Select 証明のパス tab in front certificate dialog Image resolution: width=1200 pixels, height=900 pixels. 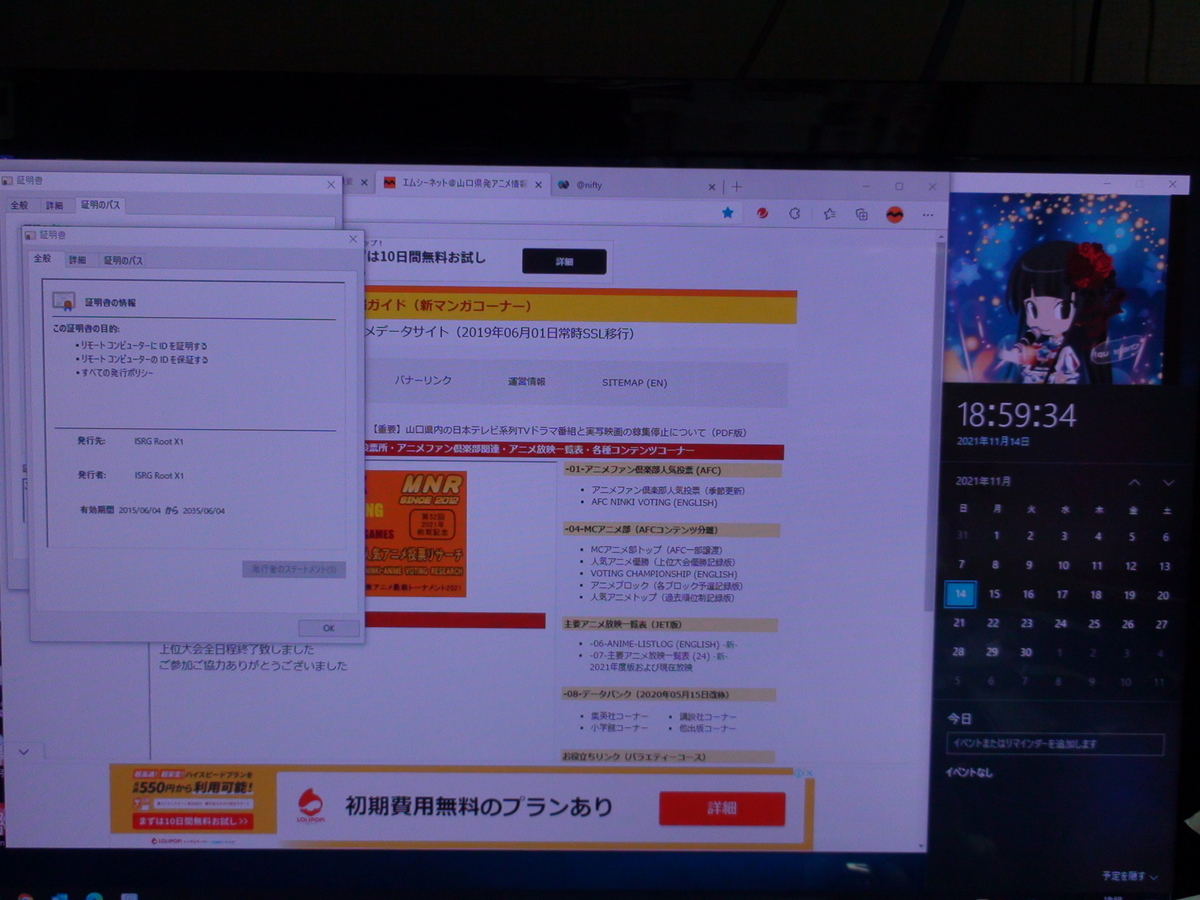(x=123, y=260)
